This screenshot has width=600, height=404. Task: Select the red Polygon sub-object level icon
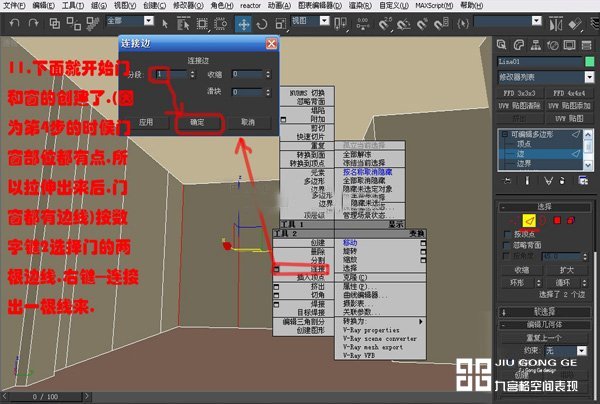(x=557, y=220)
